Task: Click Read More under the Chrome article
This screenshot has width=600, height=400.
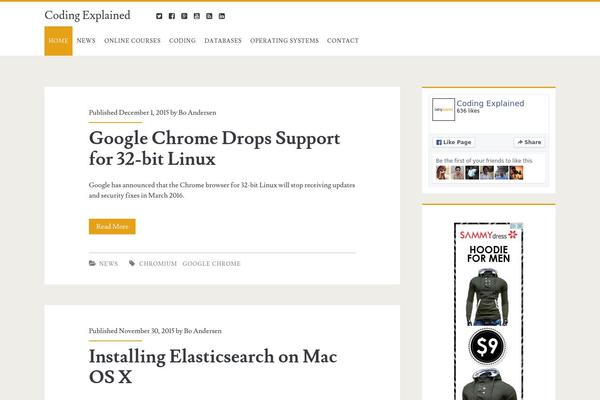Action: click(112, 227)
